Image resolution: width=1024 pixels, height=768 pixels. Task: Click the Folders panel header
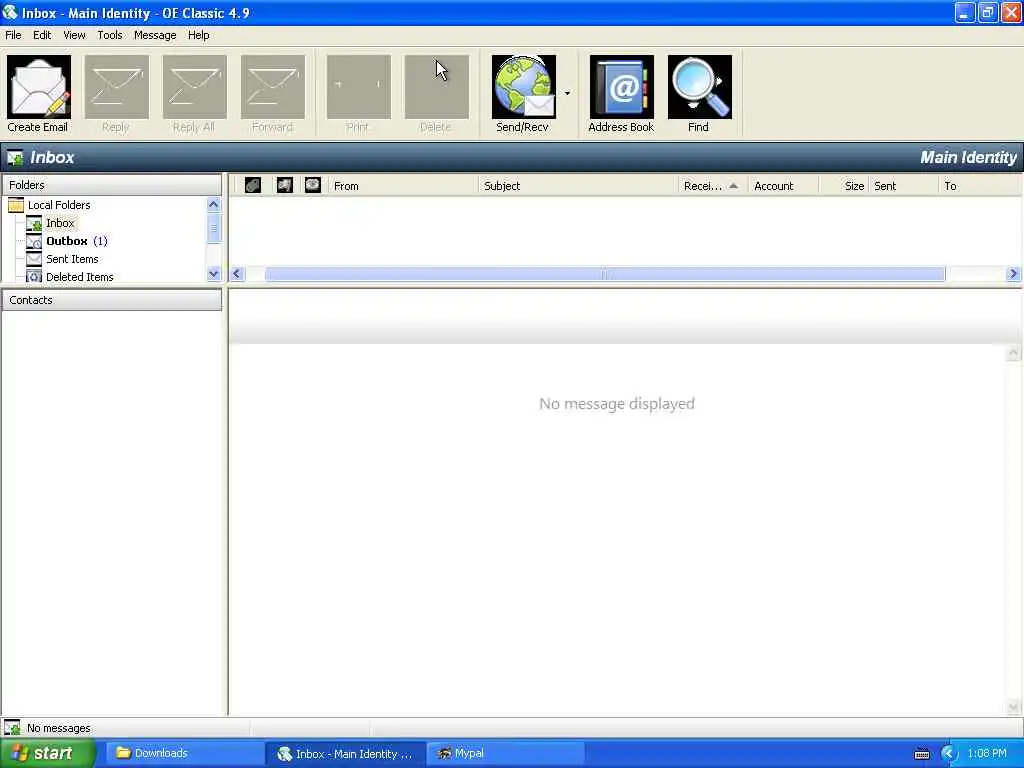pyautogui.click(x=112, y=185)
